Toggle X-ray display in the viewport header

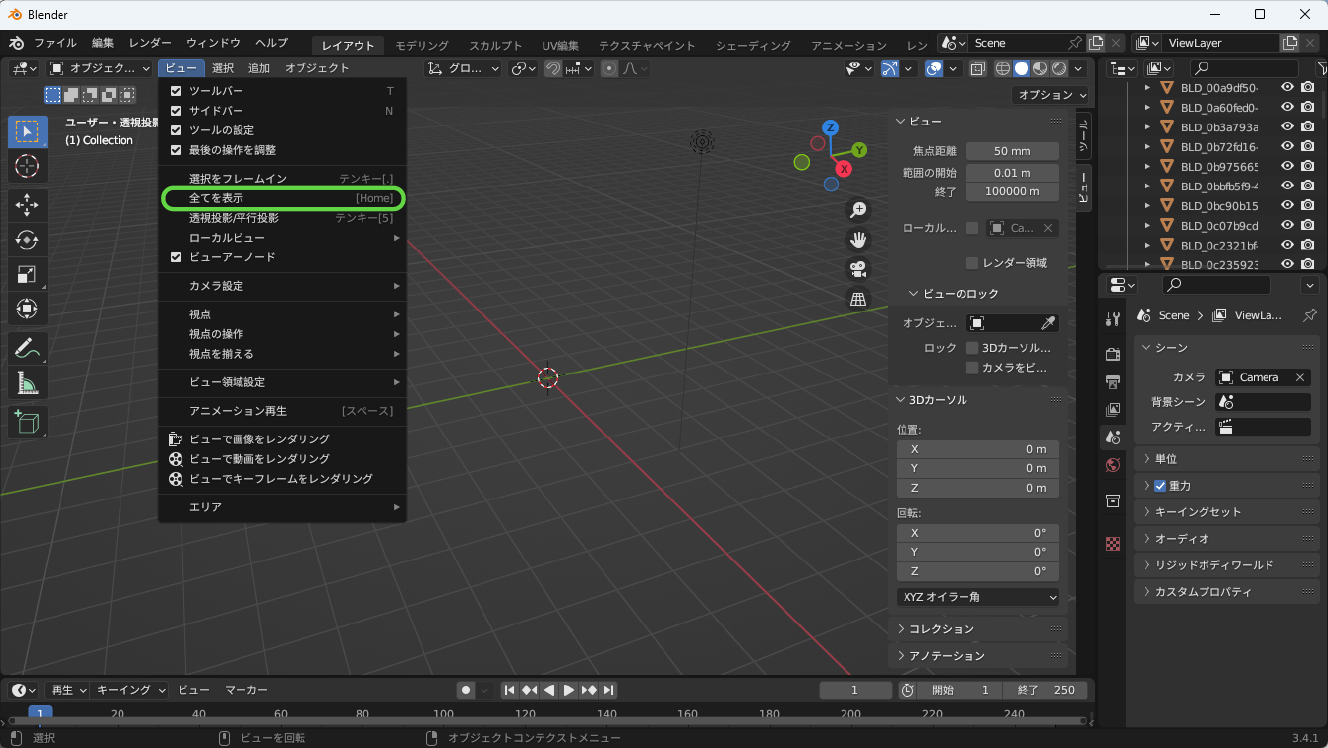click(978, 68)
